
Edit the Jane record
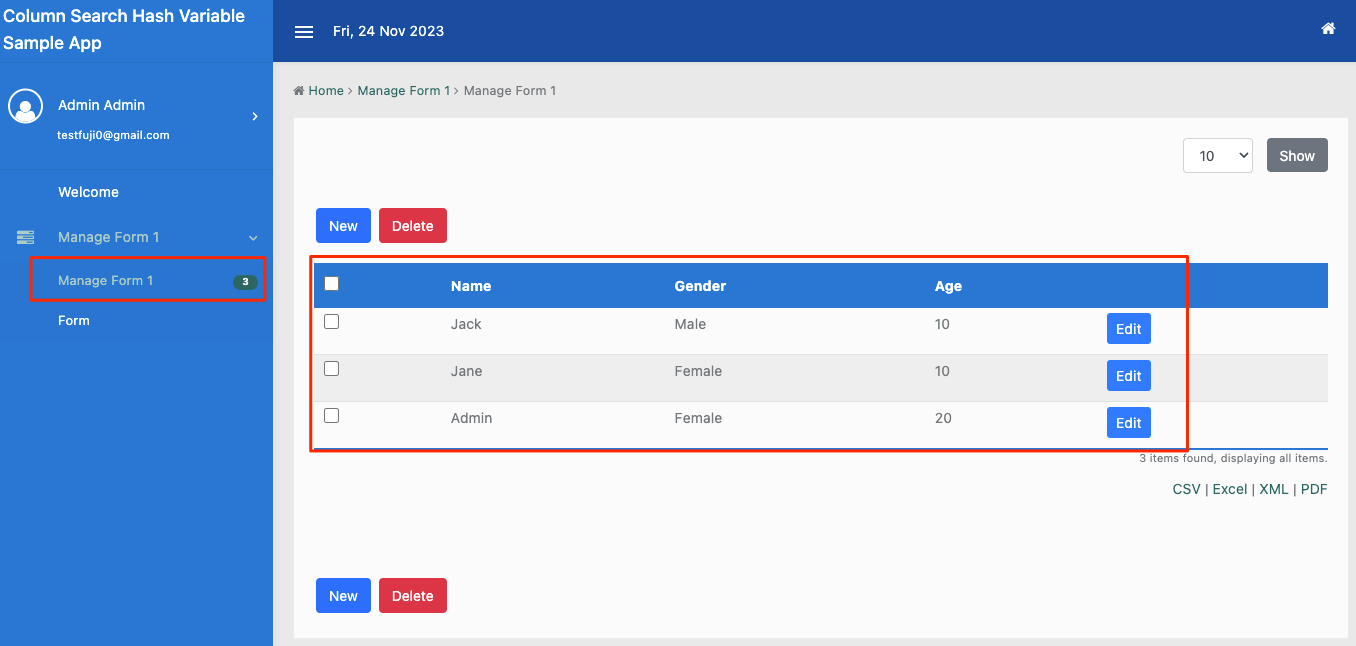[1128, 376]
